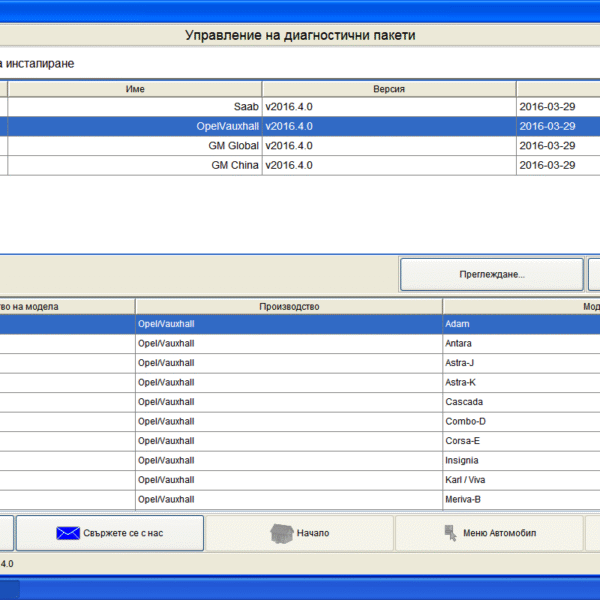Click the house icon beside Начало
600x600 pixels.
pos(282,533)
